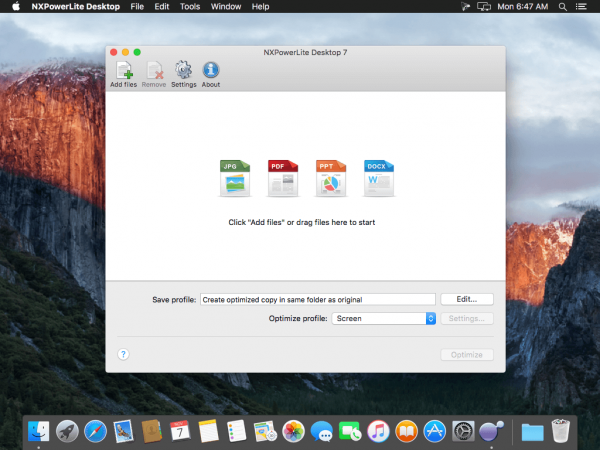600x450 pixels.
Task: Open iTunes from the Dock
Action: click(378, 431)
